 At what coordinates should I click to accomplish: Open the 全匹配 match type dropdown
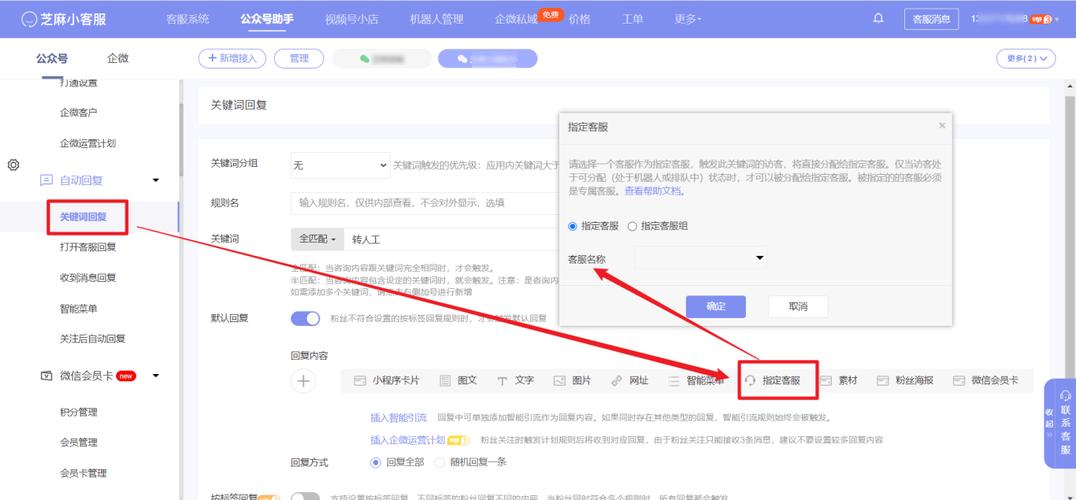click(x=317, y=240)
